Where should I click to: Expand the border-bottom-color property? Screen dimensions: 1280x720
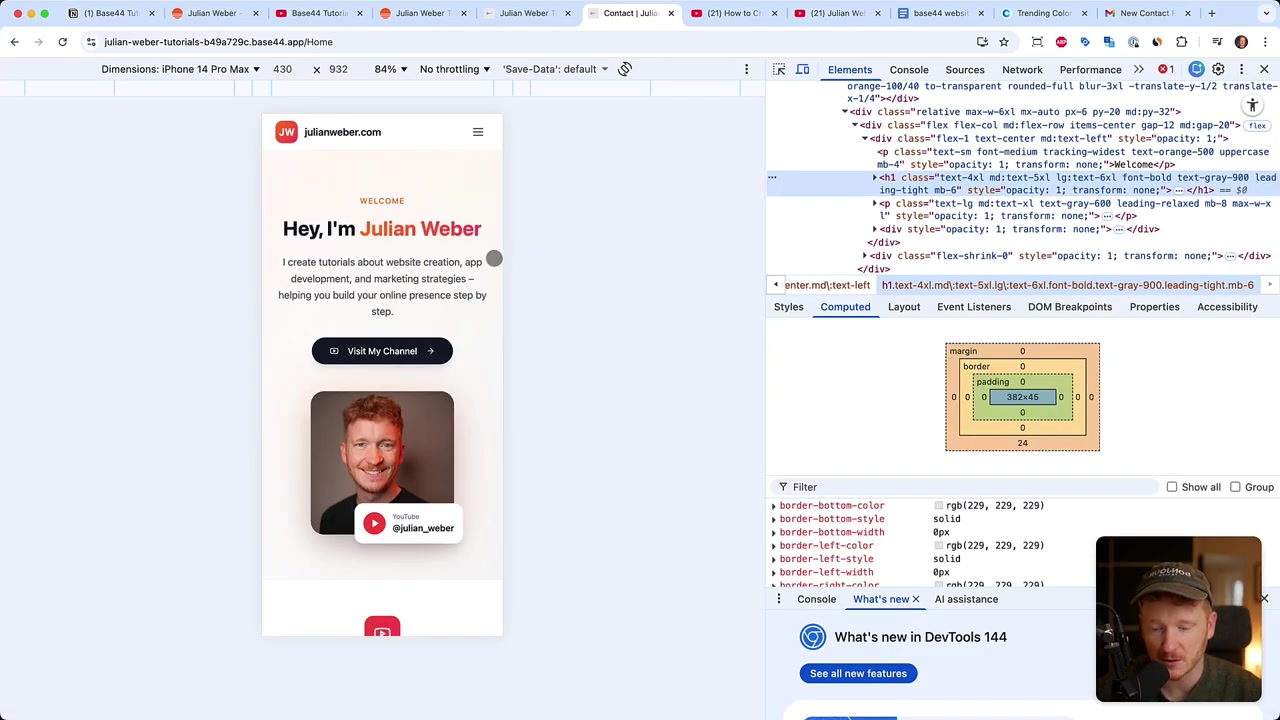[x=774, y=506]
